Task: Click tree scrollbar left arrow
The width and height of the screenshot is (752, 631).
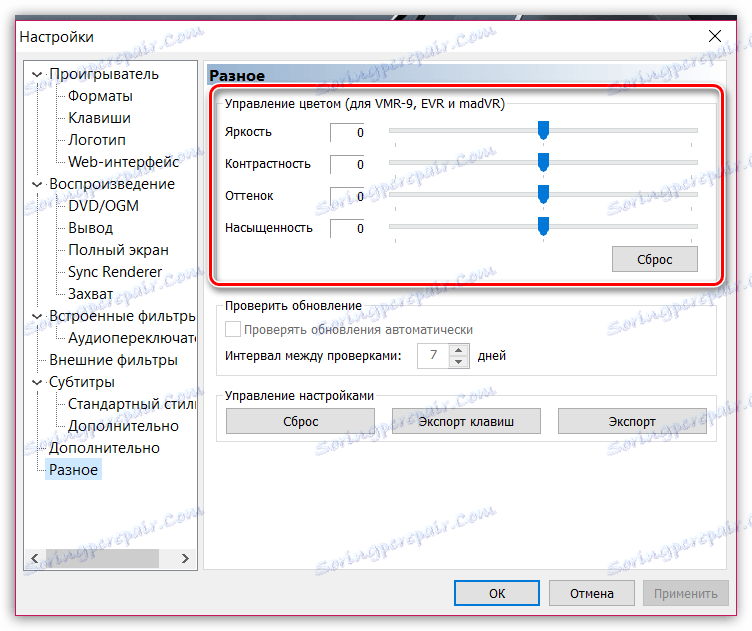Action: tap(35, 559)
